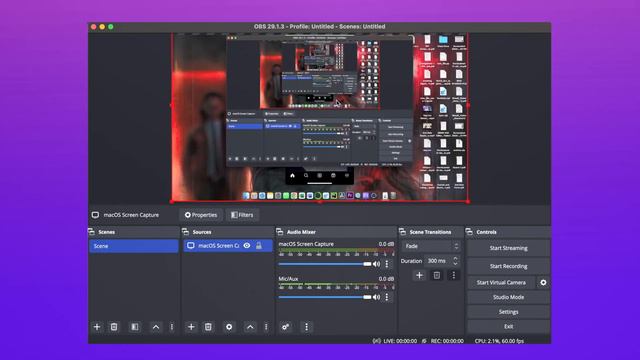This screenshot has height=360, width=640.
Task: Click Controls dock float icon
Action: (469, 232)
